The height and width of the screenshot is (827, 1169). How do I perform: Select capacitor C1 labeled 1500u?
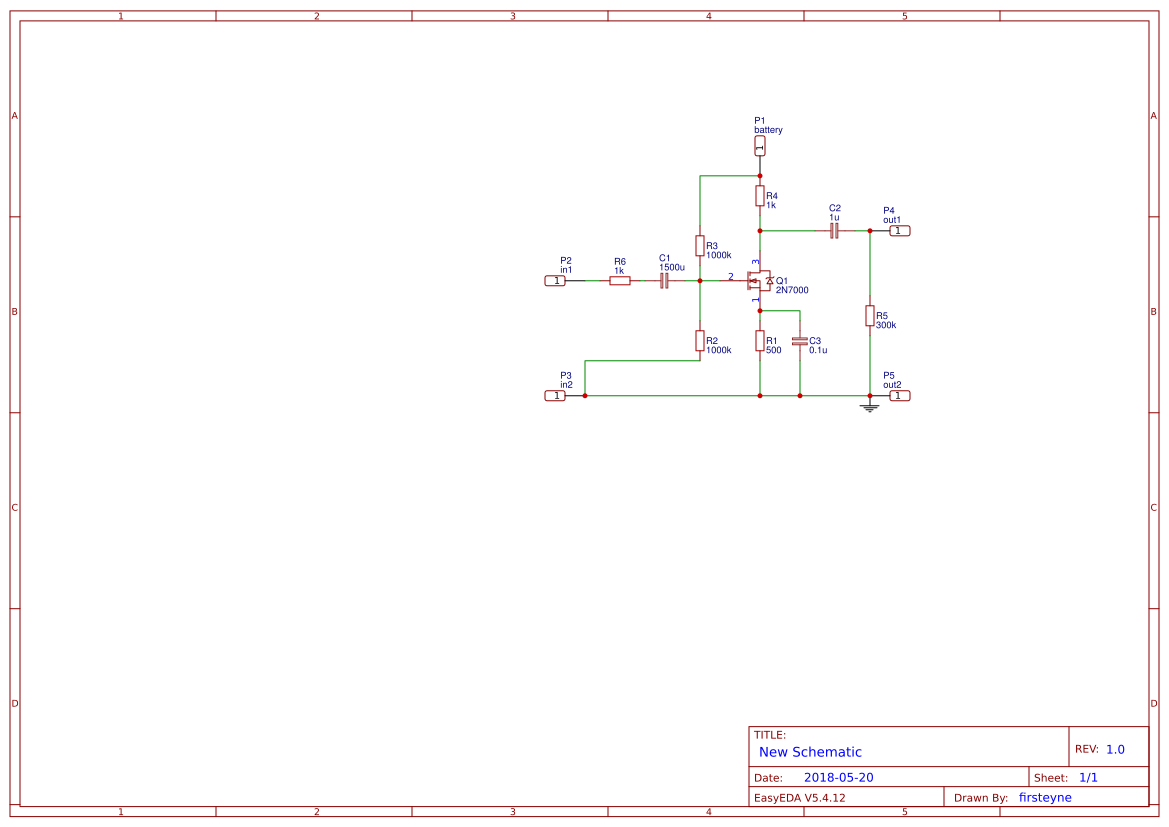(x=664, y=281)
